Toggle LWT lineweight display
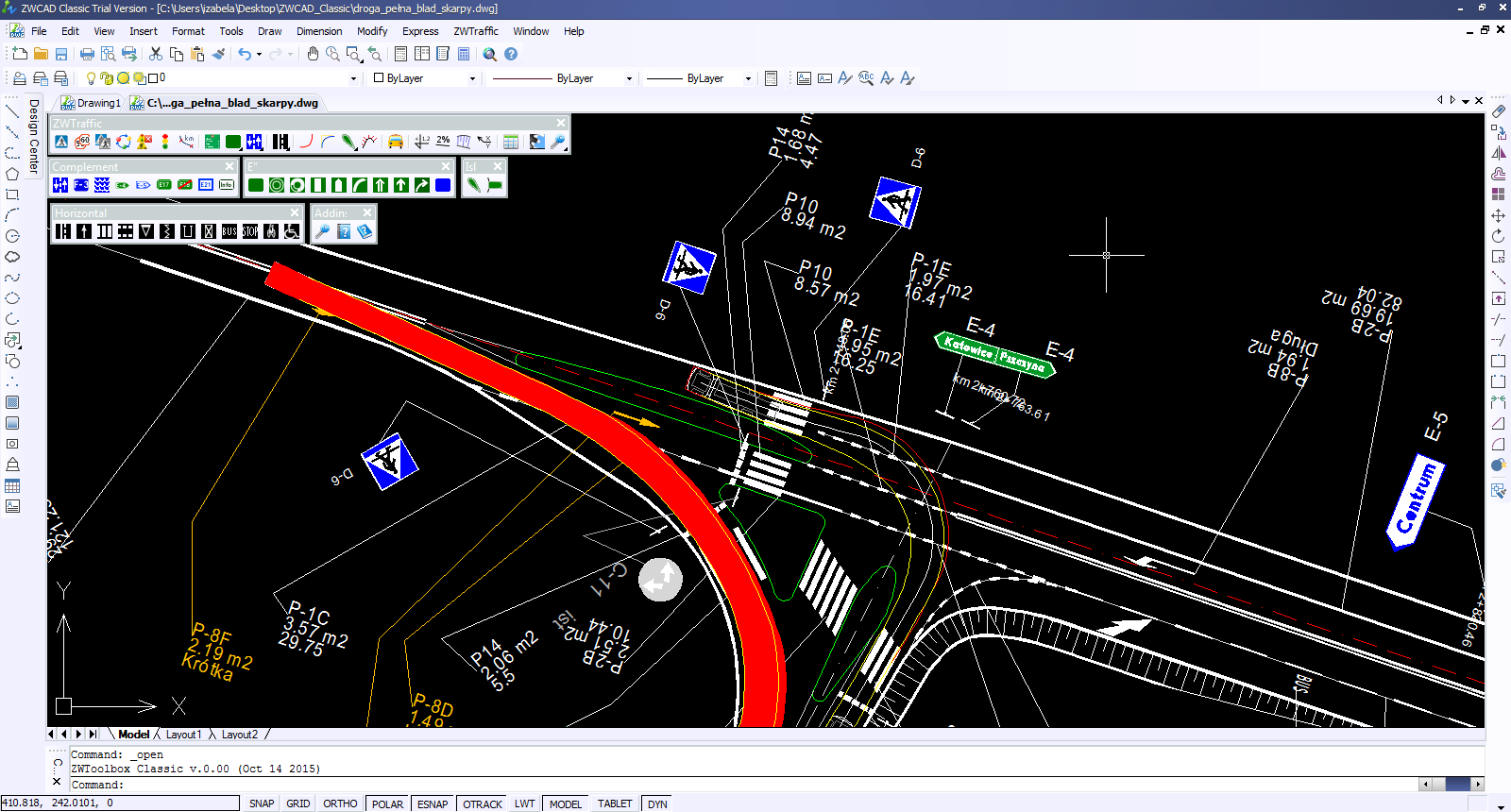This screenshot has height=812, width=1511. [x=525, y=804]
